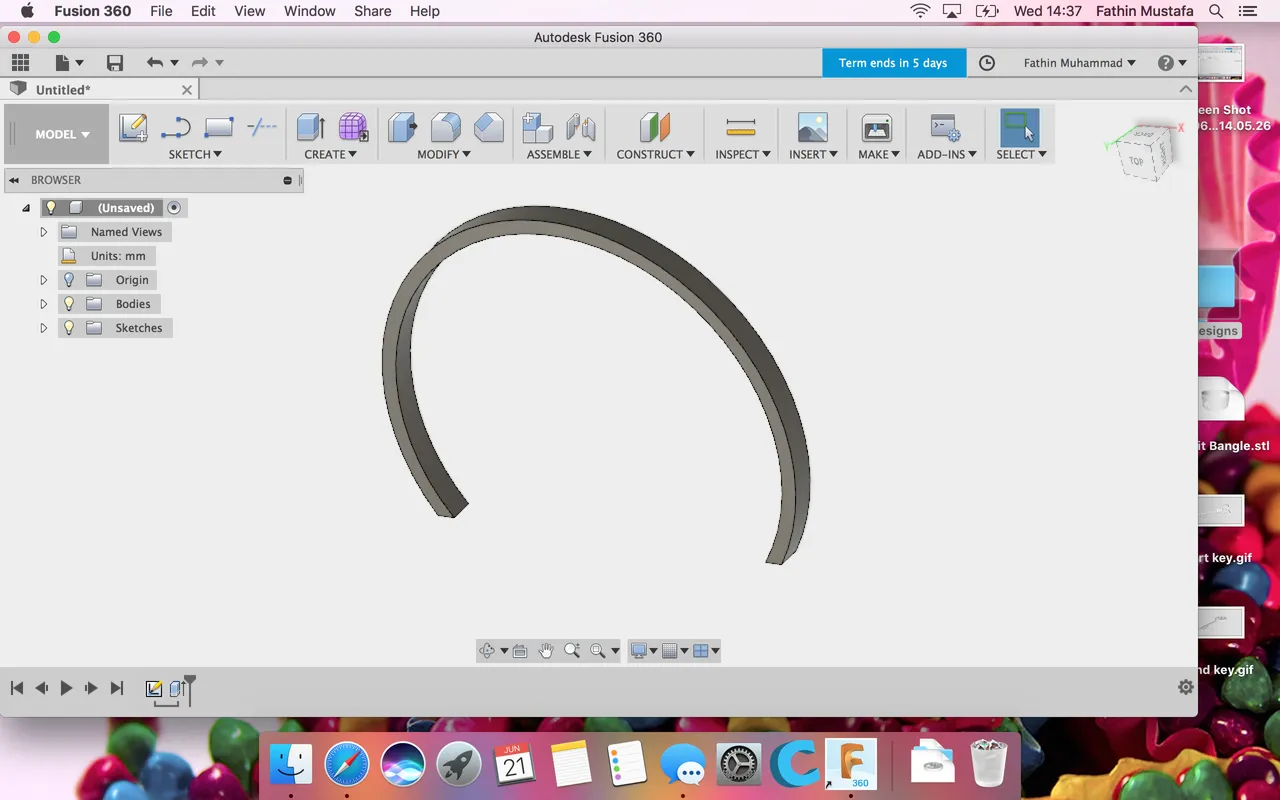Expand the Named Views folder

43,232
